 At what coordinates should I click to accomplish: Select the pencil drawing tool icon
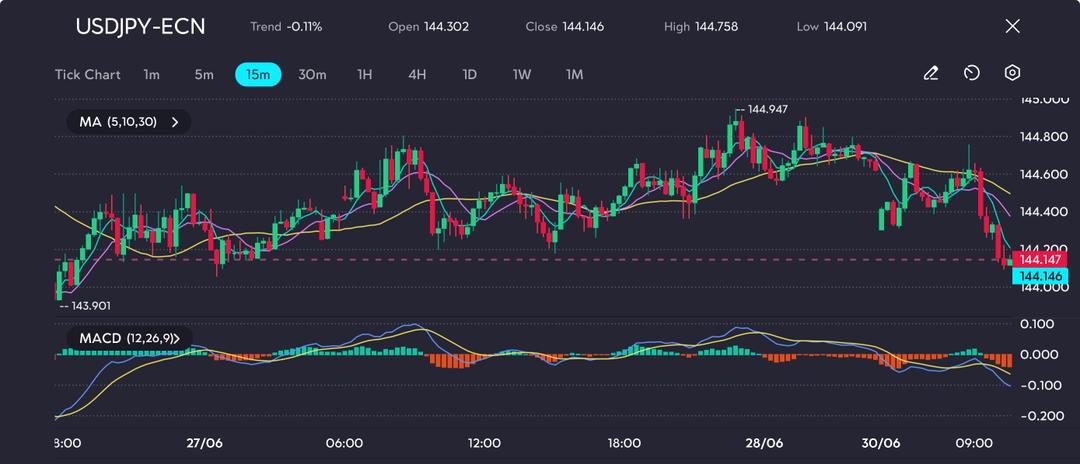click(931, 73)
